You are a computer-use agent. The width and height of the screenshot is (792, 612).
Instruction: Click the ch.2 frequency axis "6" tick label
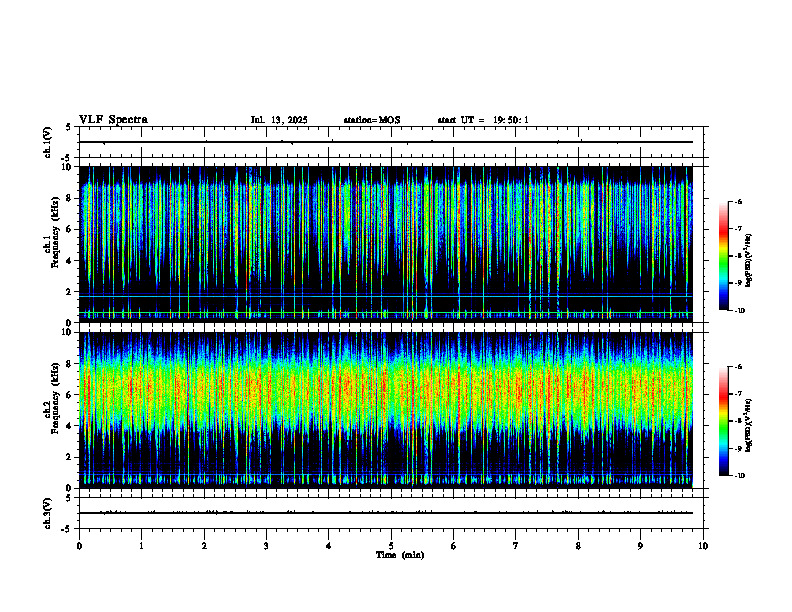pyautogui.click(x=70, y=395)
